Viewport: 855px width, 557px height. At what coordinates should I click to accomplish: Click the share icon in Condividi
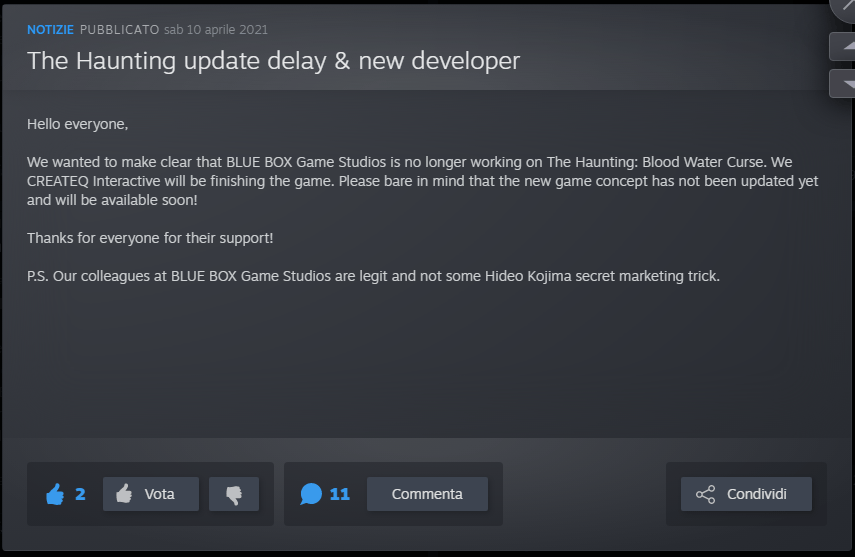[705, 494]
